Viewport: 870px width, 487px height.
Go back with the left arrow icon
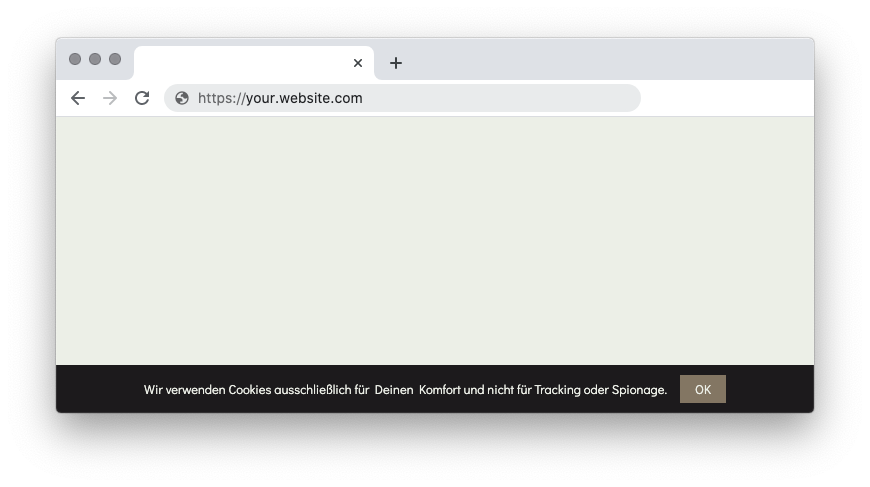[x=78, y=98]
